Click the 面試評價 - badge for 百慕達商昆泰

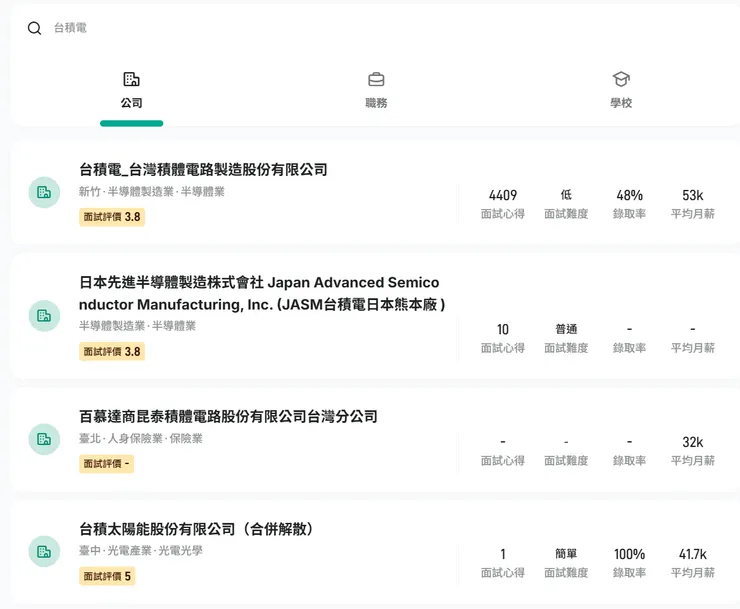(107, 464)
